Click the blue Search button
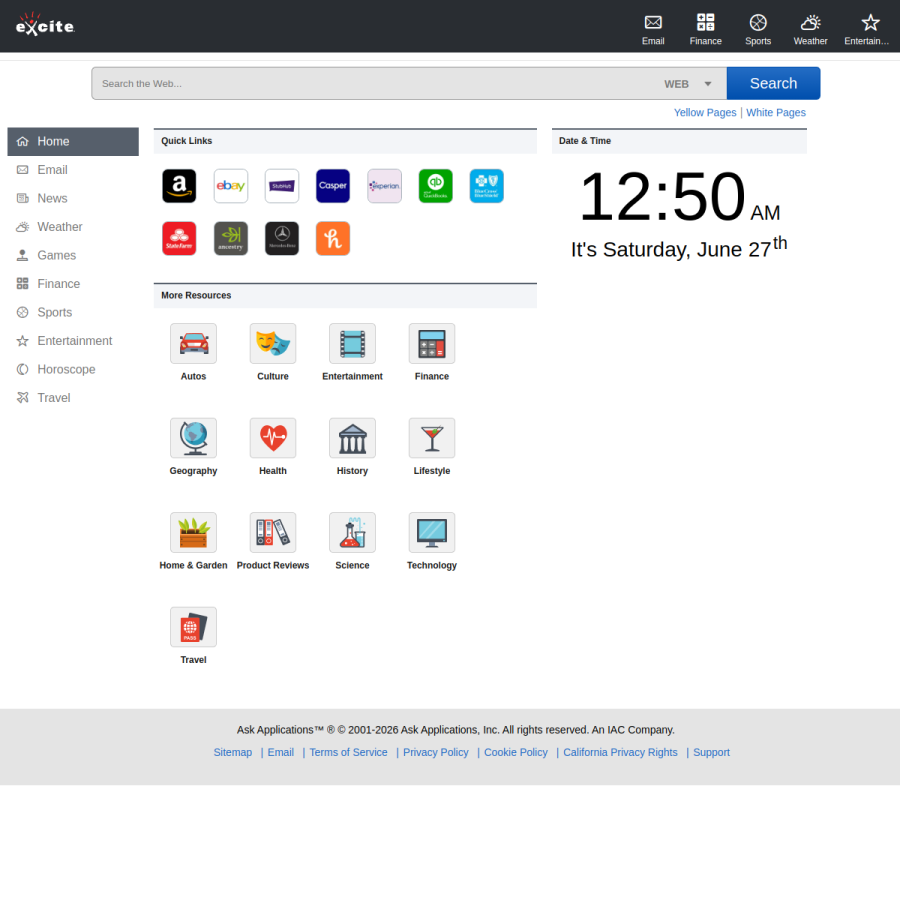Image resolution: width=900 pixels, height=900 pixels. 773,83
